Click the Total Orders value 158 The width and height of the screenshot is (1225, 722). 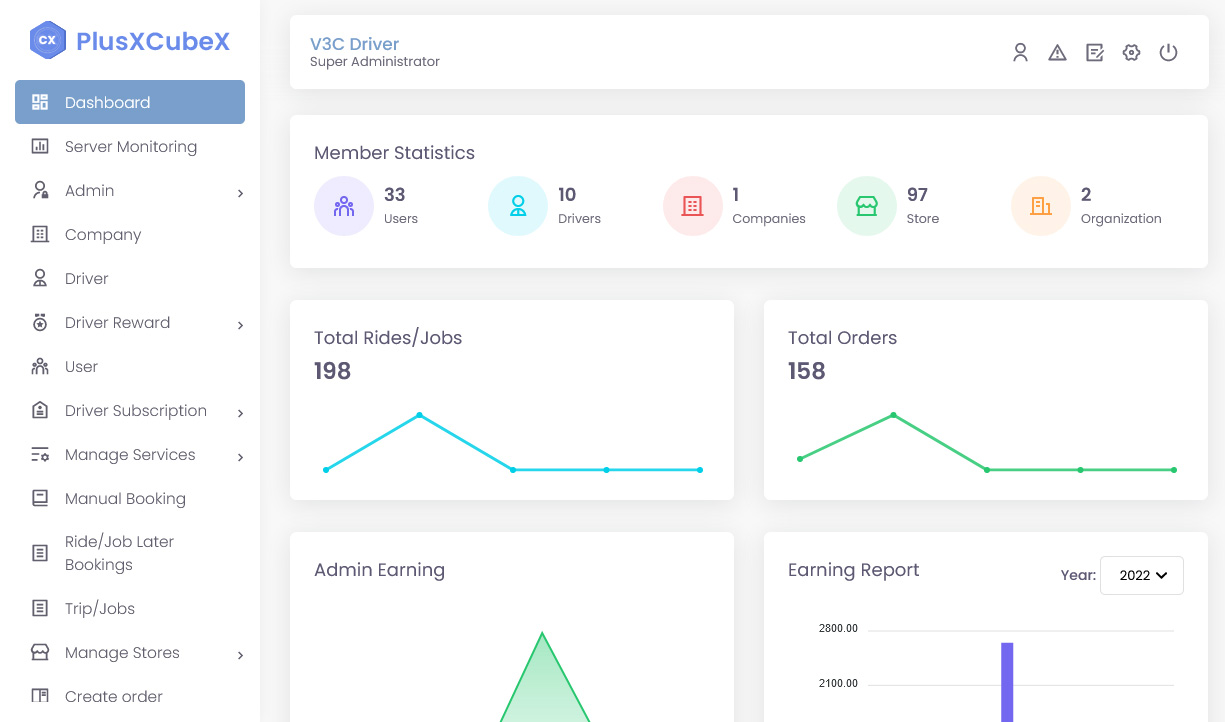pyautogui.click(x=806, y=371)
